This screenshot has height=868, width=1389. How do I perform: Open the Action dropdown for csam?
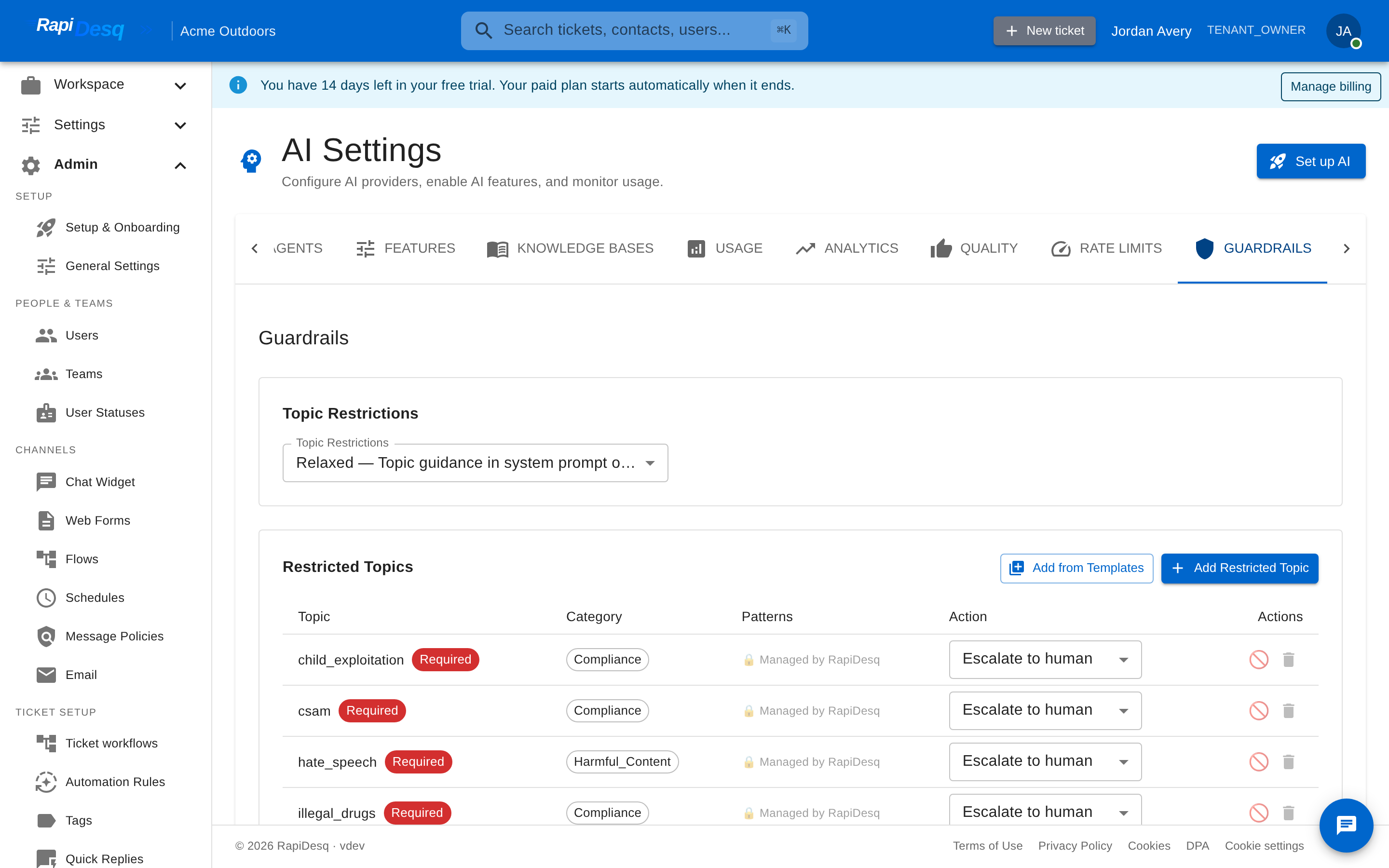tap(1045, 711)
